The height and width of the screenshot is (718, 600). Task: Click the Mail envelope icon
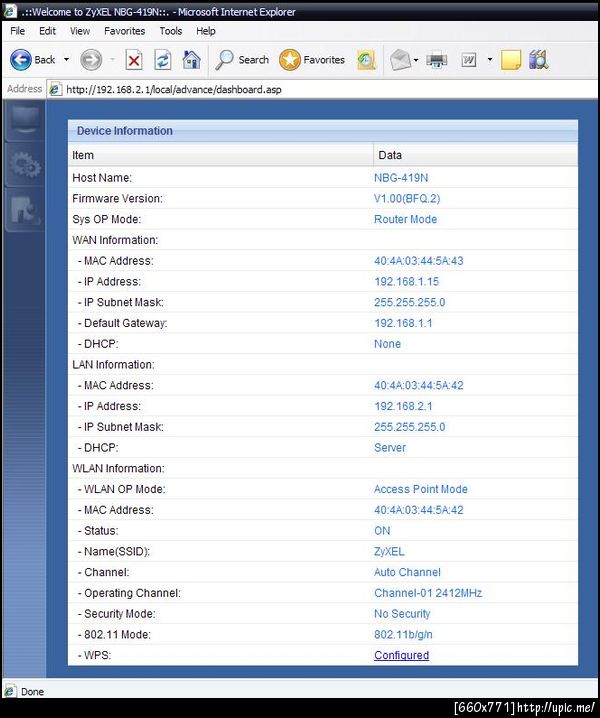coord(400,60)
